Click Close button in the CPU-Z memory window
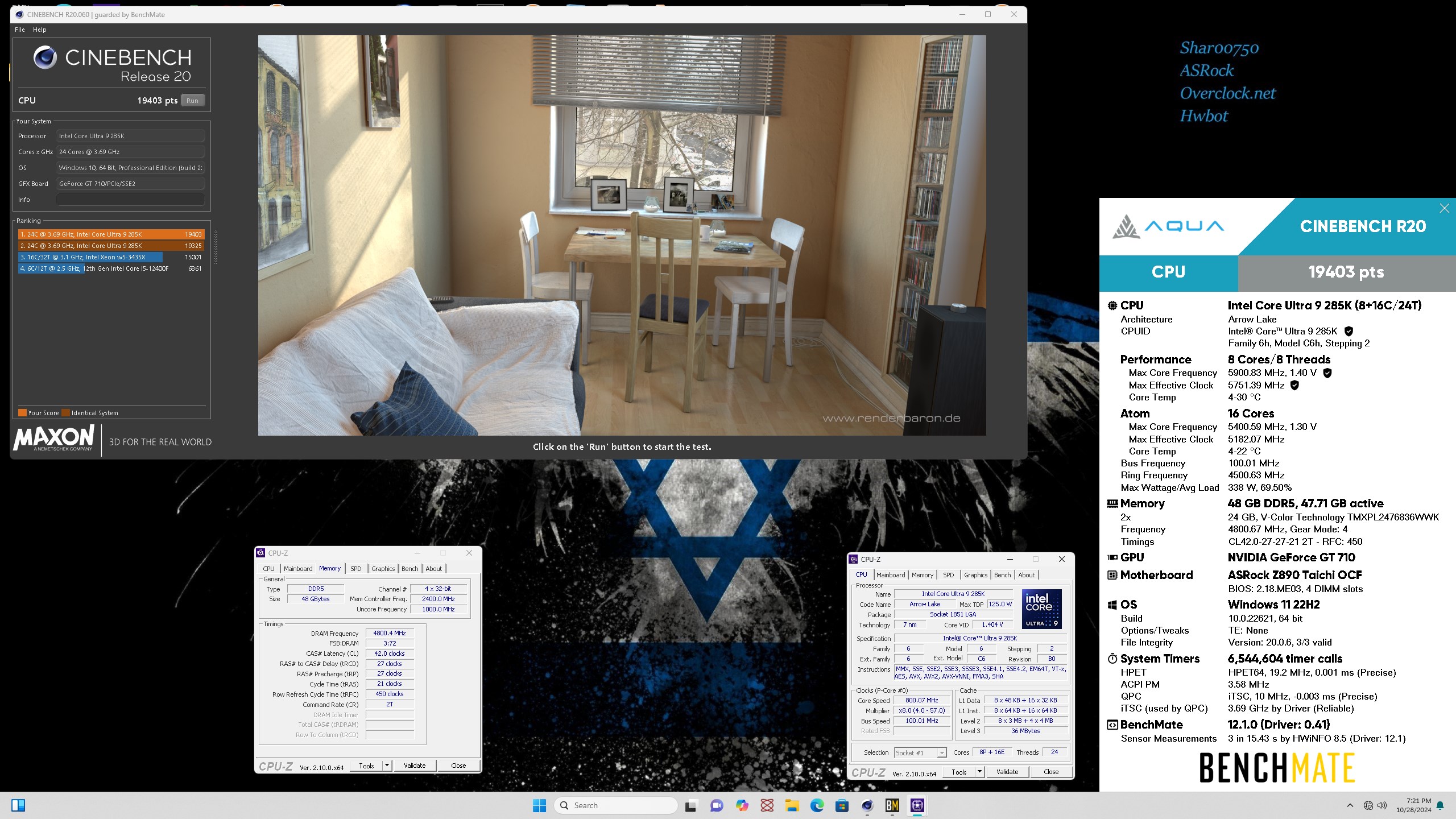Screen dimensions: 1456x819 point(458,766)
